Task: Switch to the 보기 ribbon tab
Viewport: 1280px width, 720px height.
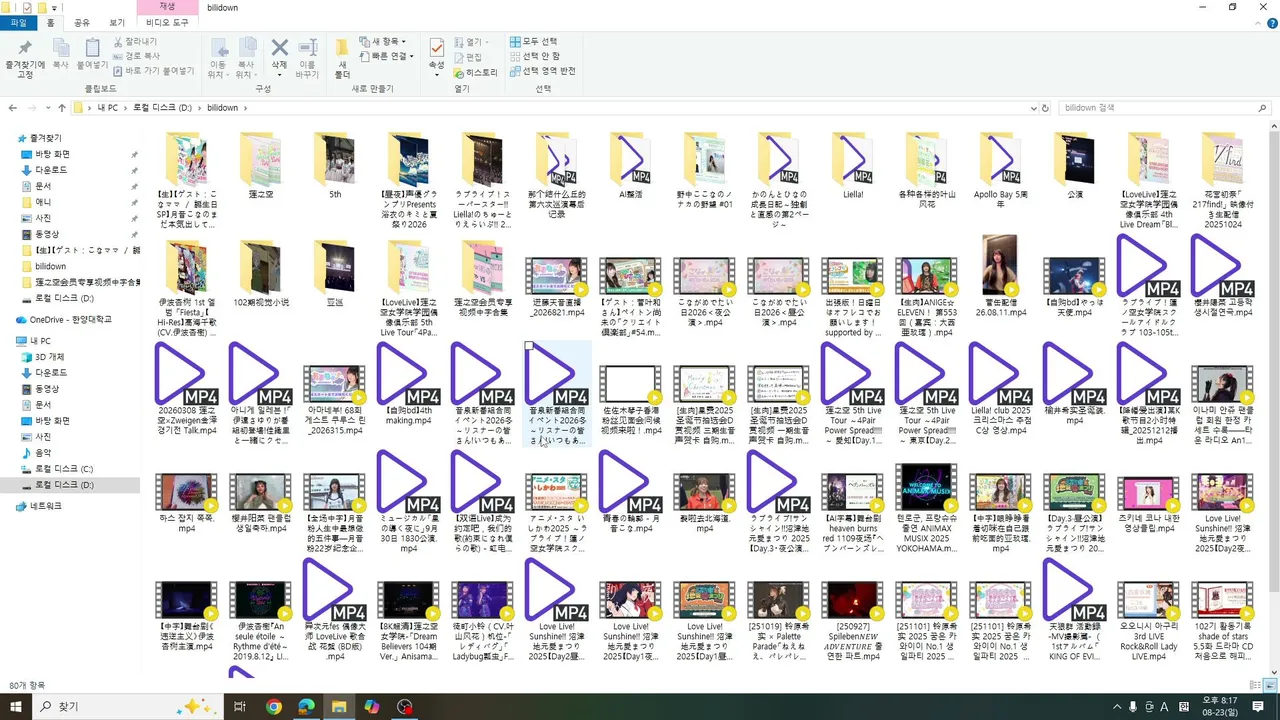Action: click(x=117, y=22)
